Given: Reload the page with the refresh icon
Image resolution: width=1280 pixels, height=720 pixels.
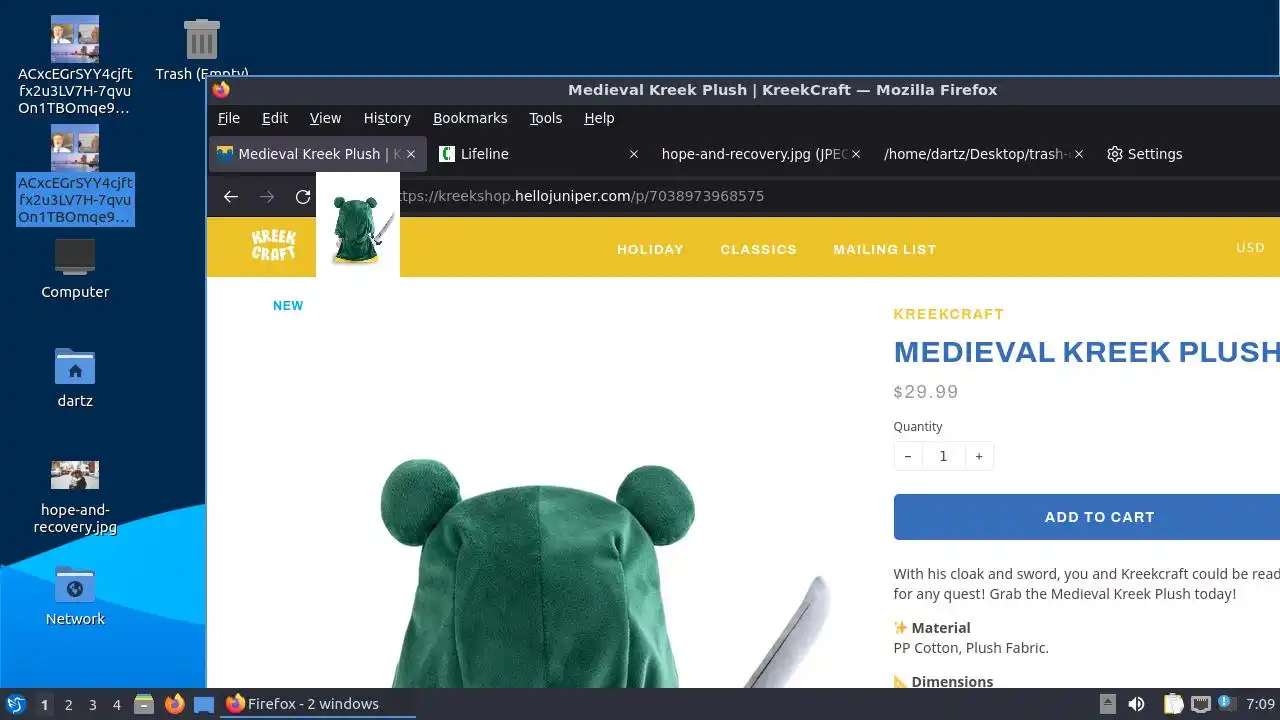Looking at the screenshot, I should [303, 196].
